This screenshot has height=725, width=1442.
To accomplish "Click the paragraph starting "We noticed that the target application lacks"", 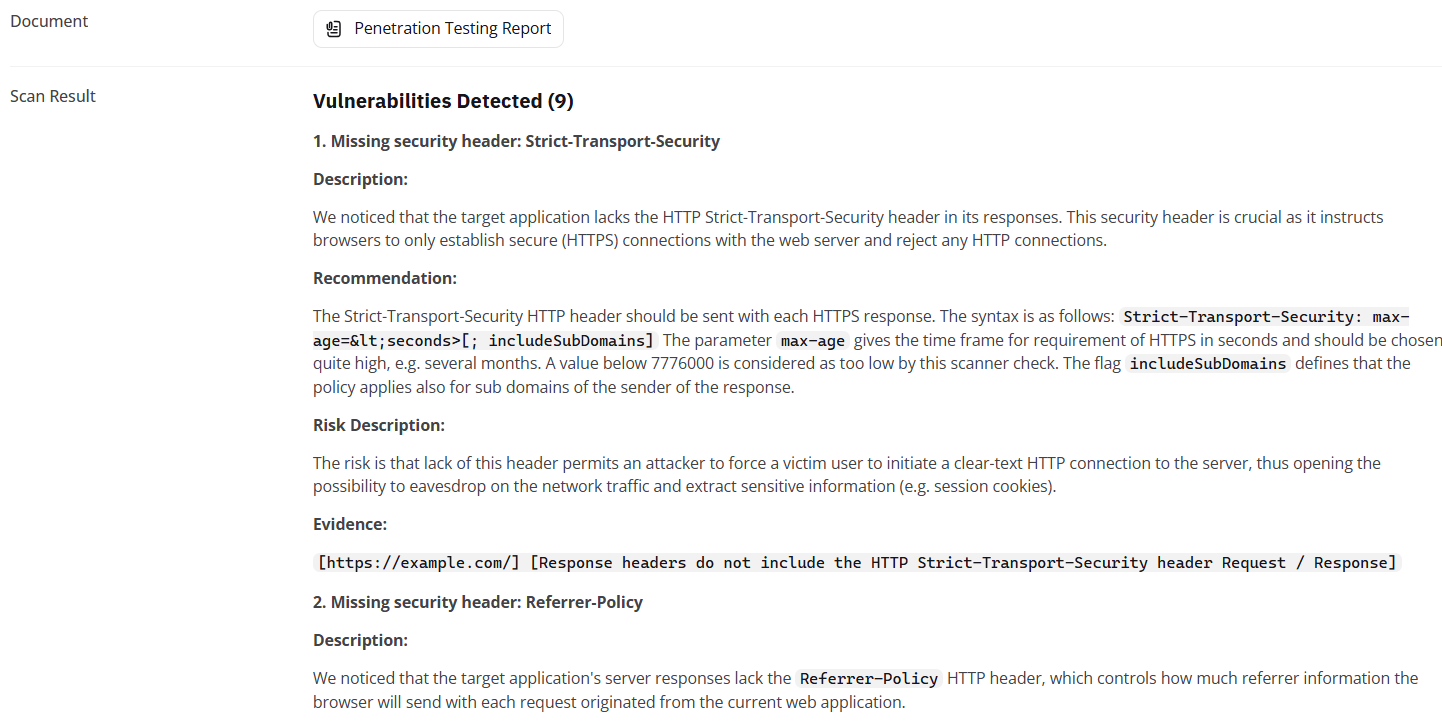I will [848, 229].
